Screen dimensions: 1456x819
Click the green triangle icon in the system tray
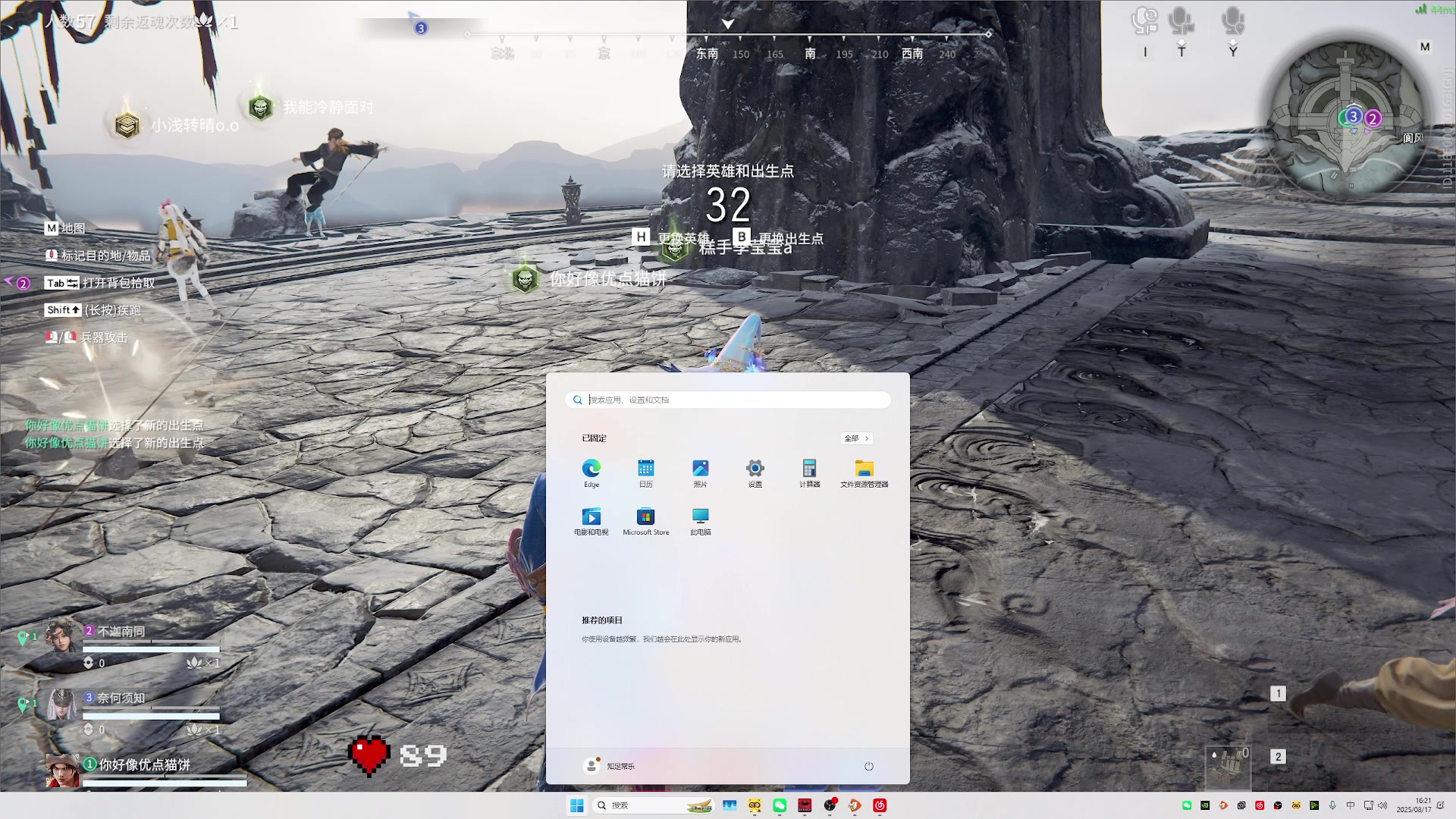[x=1314, y=805]
